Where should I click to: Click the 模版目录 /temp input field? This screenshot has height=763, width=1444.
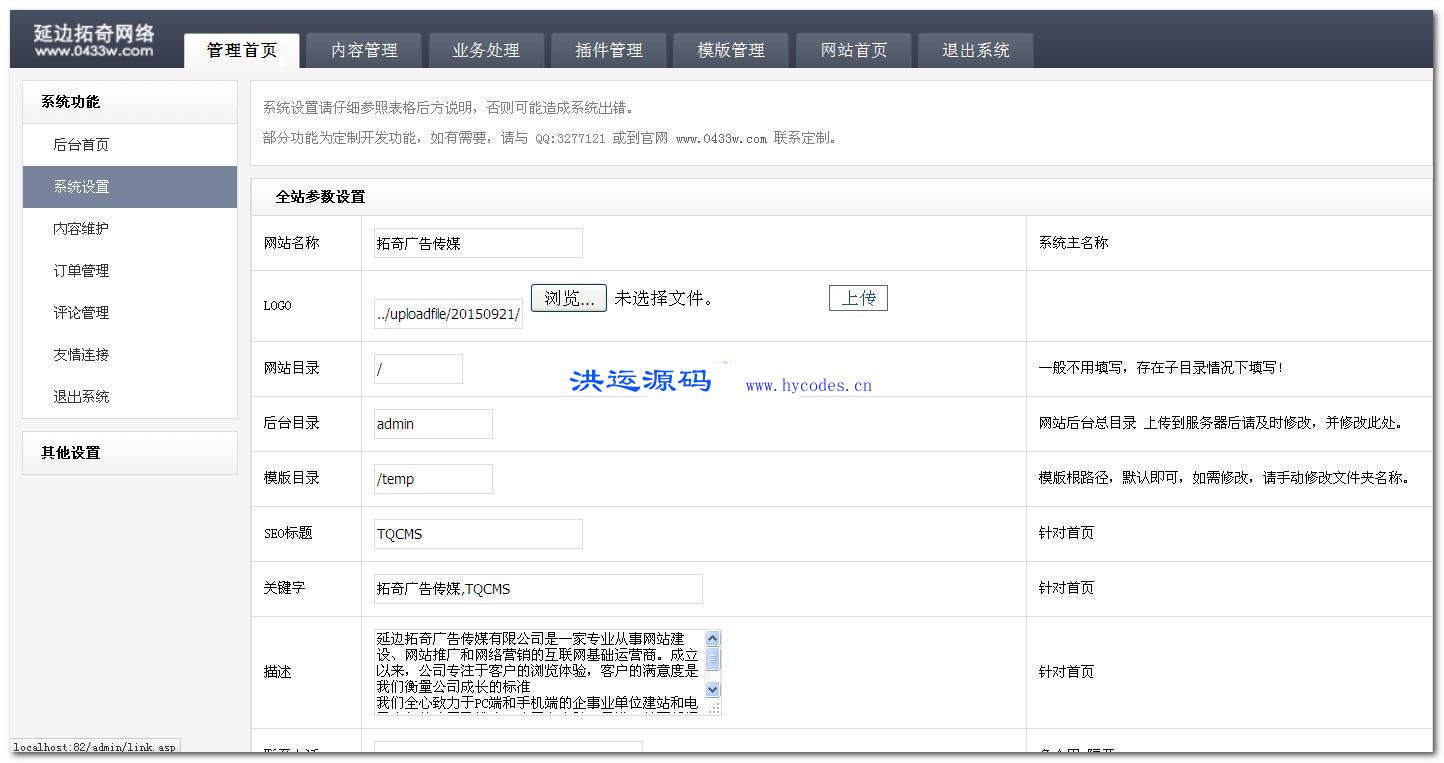tap(433, 479)
